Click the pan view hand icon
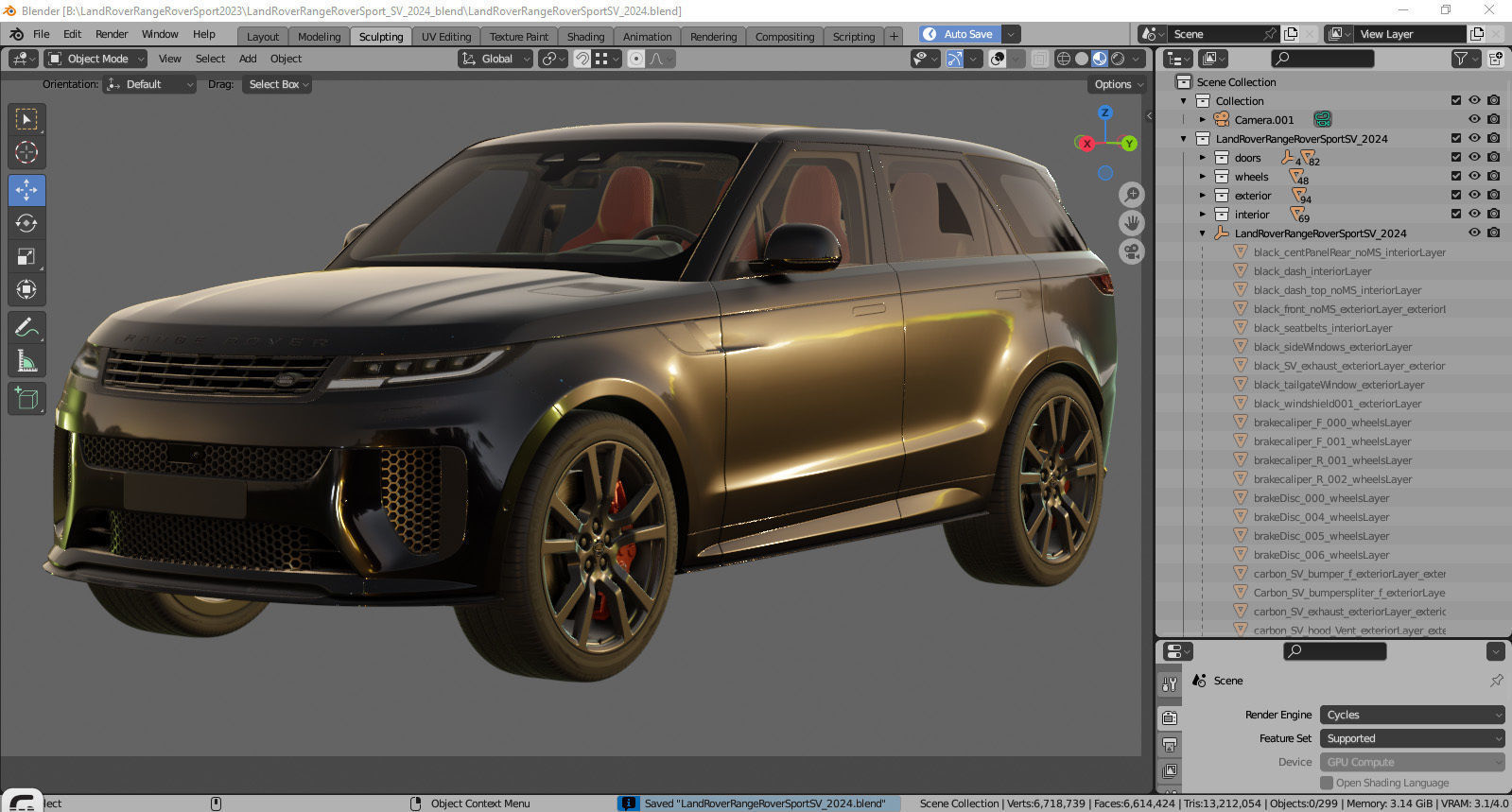 pos(1132,223)
